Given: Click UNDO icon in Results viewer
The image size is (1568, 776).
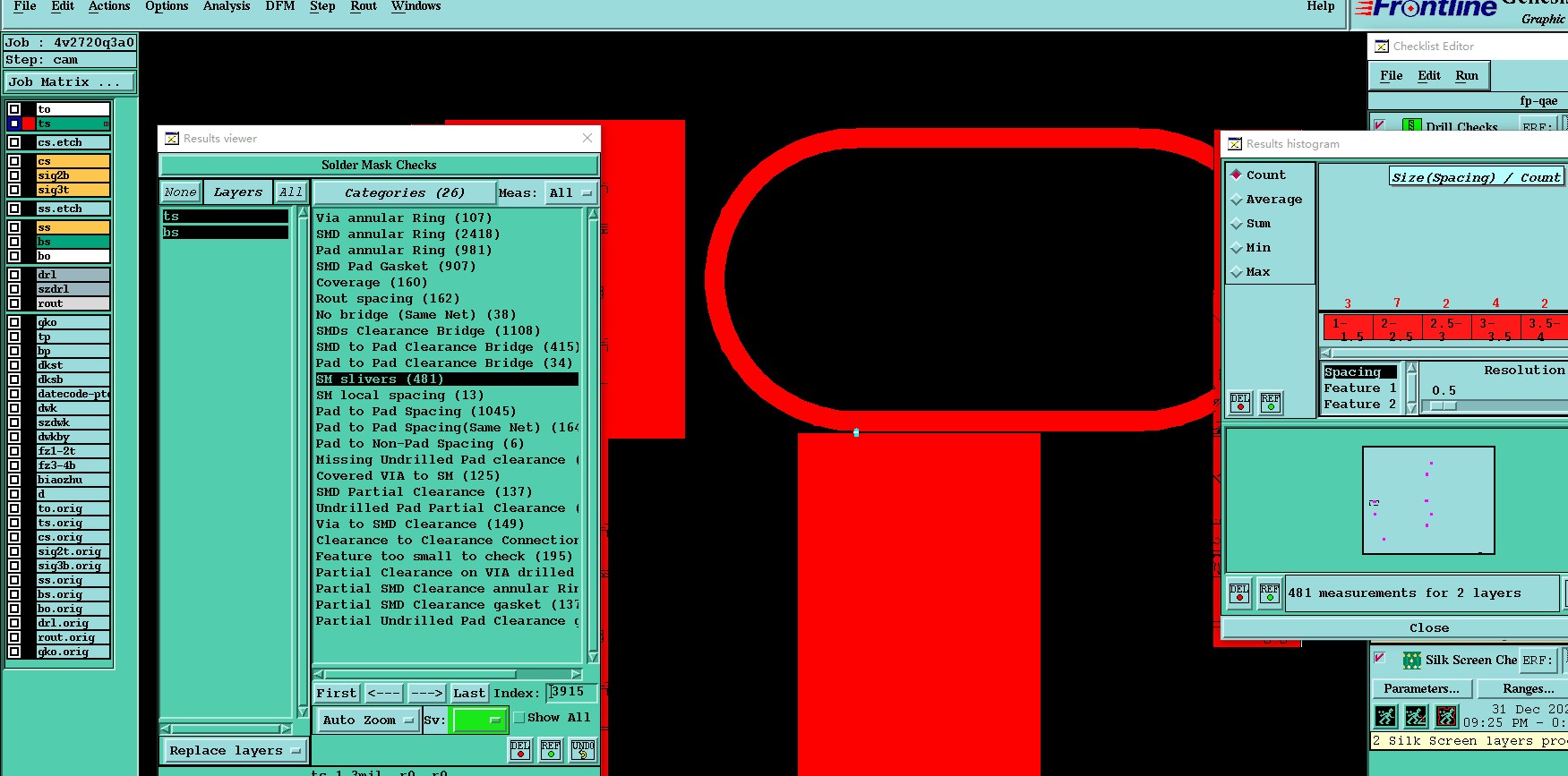Looking at the screenshot, I should click(x=583, y=750).
